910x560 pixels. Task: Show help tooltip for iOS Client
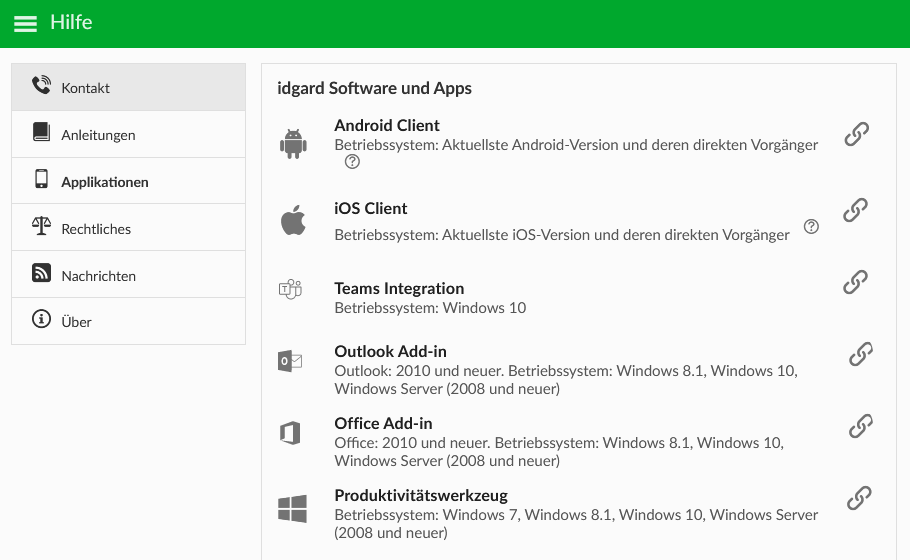click(811, 226)
